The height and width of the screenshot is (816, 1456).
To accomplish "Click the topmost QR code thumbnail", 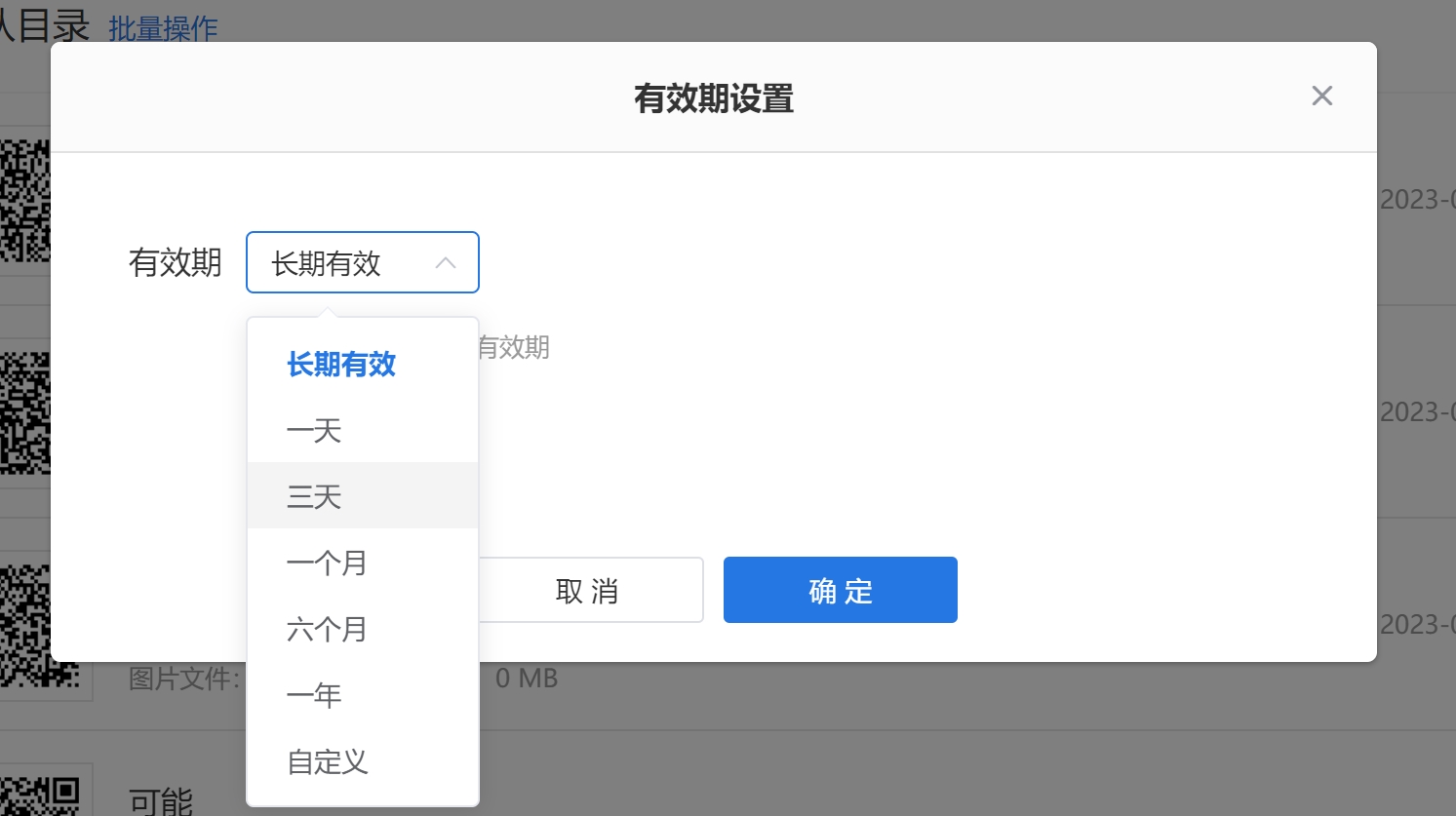I will tap(25, 201).
